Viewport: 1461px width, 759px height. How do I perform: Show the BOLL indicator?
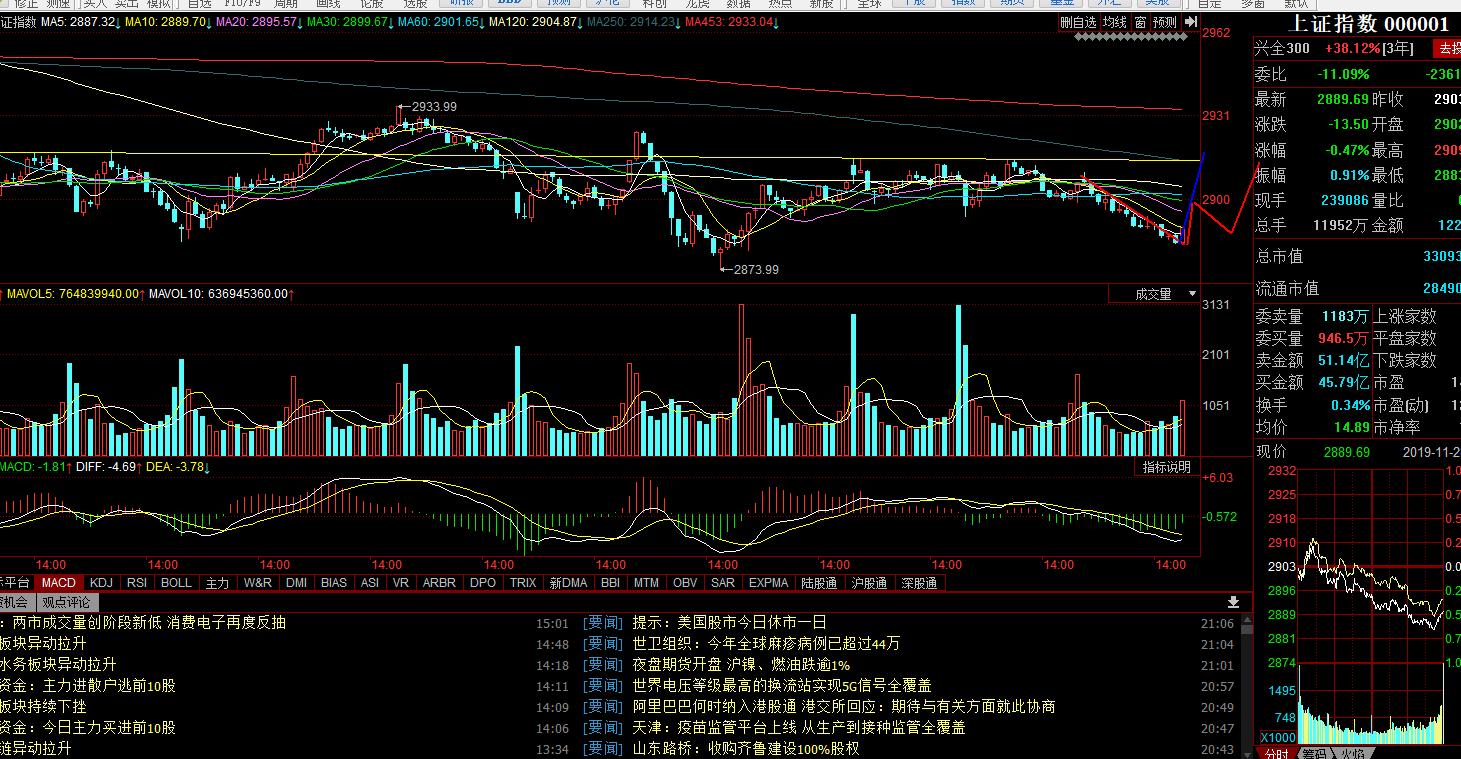coord(176,583)
